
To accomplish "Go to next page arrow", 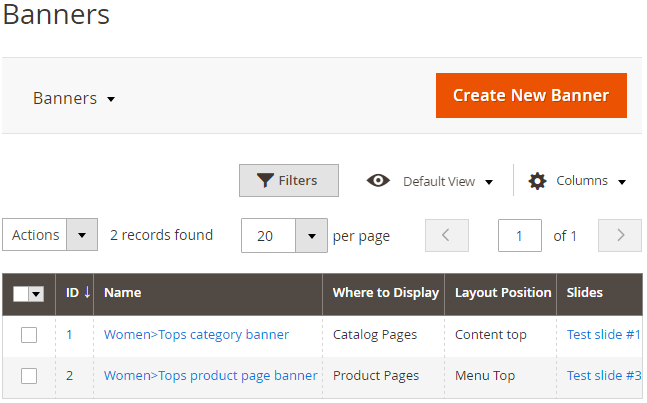I will (620, 236).
